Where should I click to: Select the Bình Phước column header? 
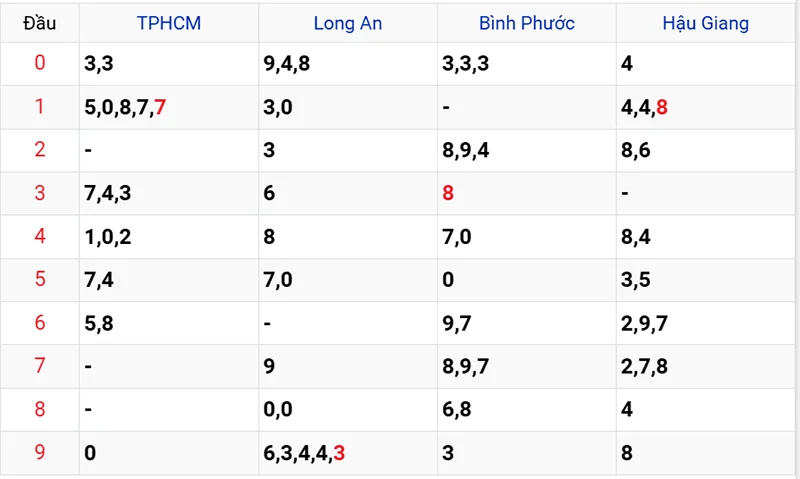[526, 23]
